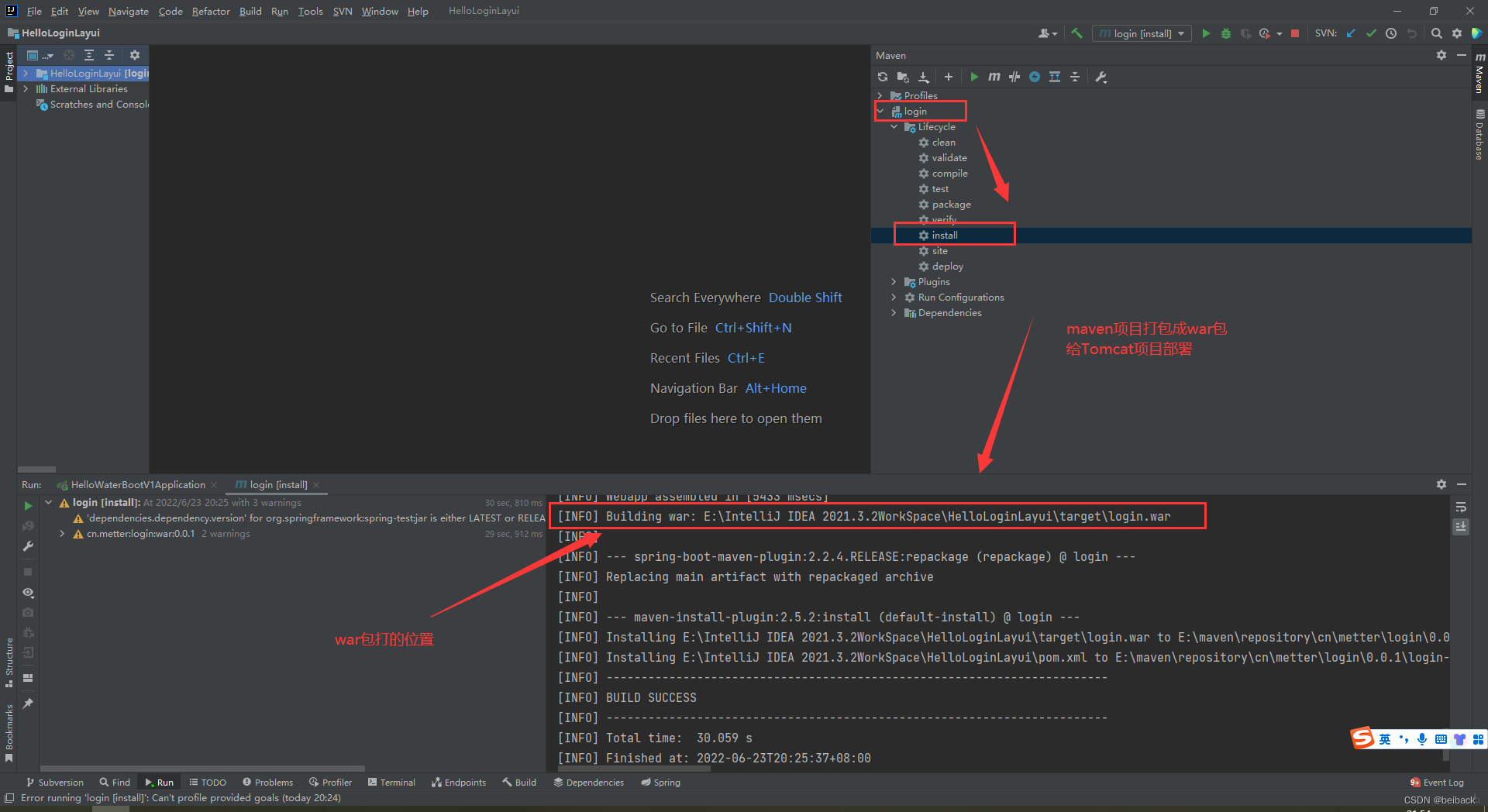Expand the Profiles node in Maven
This screenshot has width=1488, height=812.
880,96
